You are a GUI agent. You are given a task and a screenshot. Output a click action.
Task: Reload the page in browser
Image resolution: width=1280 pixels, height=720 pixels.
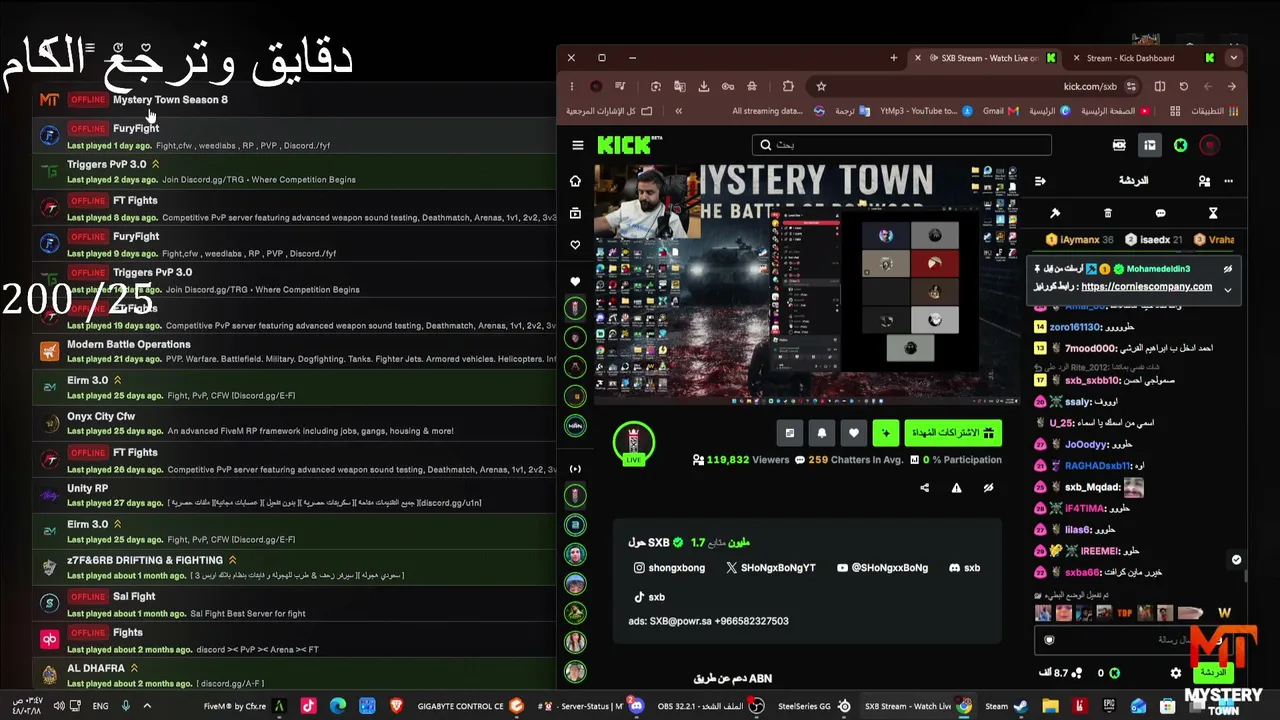point(1184,87)
